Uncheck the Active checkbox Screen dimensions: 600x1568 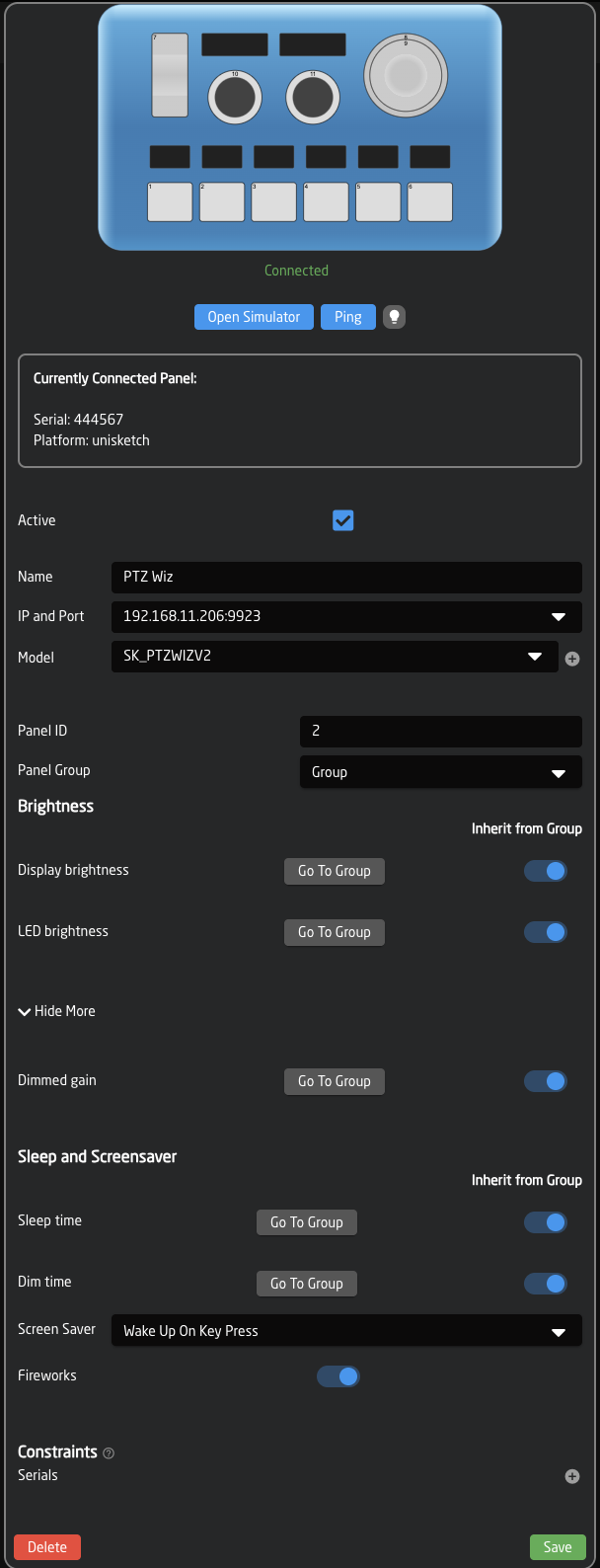click(x=342, y=520)
